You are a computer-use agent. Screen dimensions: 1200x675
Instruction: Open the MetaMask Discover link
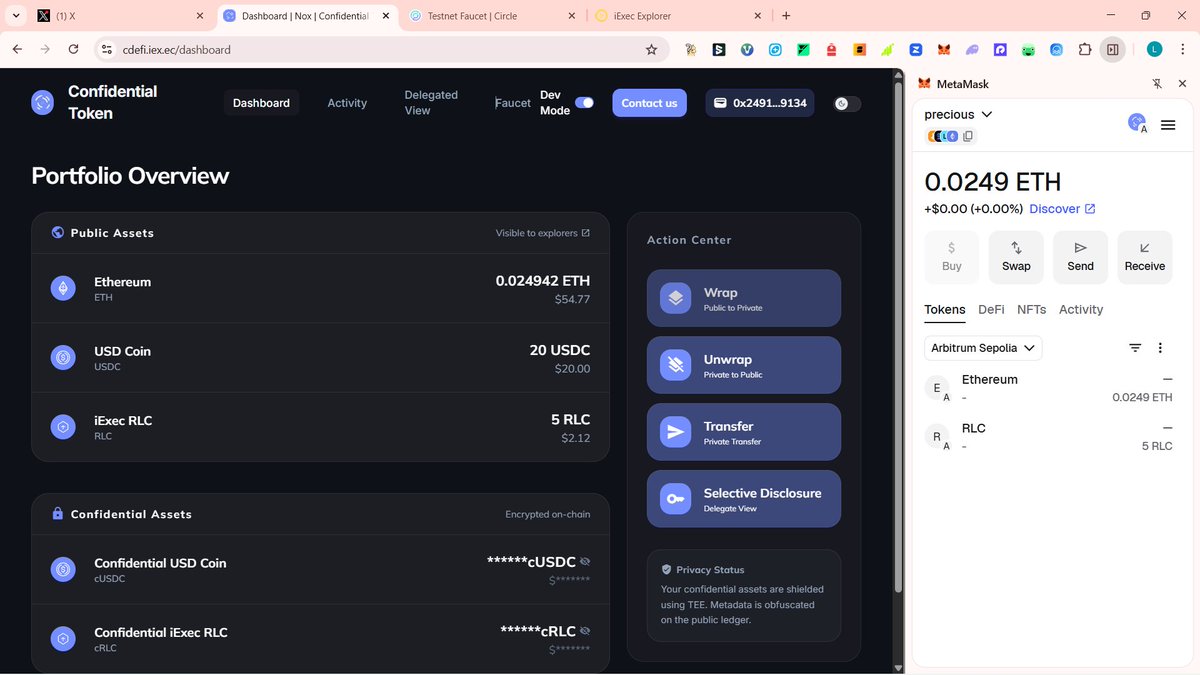[1062, 209]
